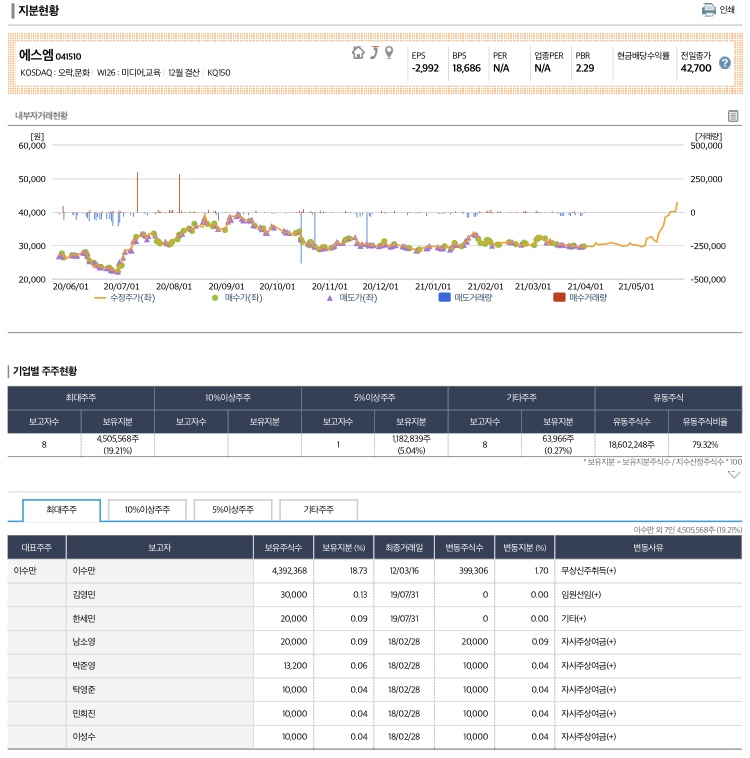Screen dimensions: 750x758
Task: Click the map location pin icon
Action: 389,53
